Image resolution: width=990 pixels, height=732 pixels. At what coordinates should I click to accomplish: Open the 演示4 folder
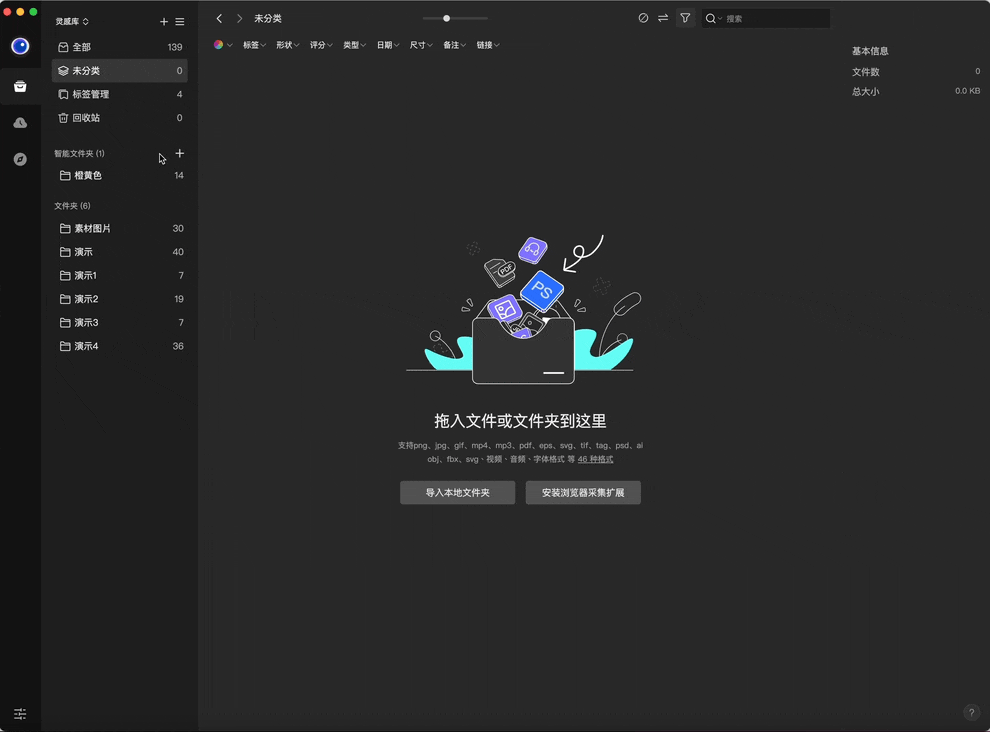click(119, 346)
